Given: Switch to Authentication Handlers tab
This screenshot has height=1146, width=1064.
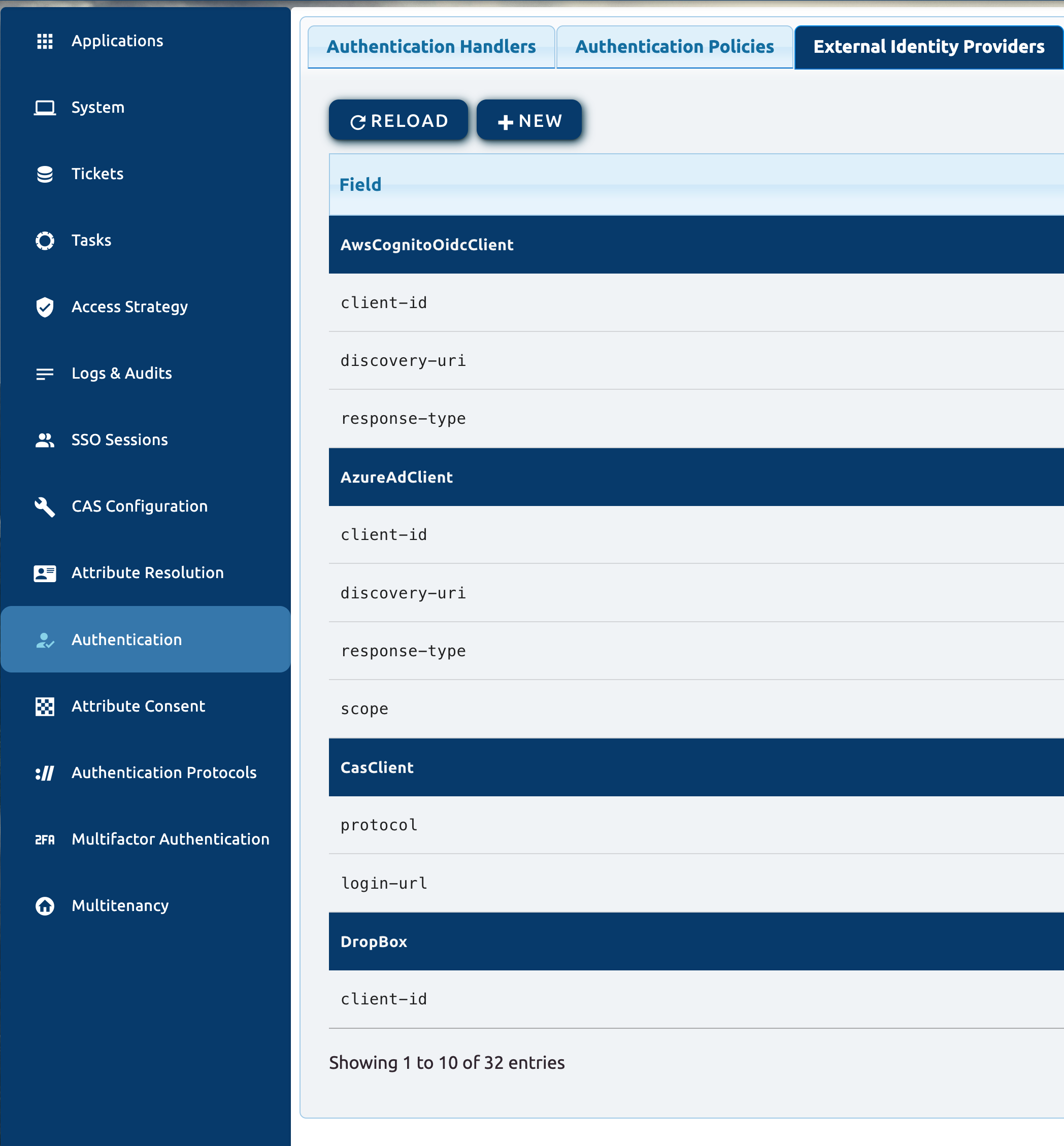Looking at the screenshot, I should (x=430, y=47).
